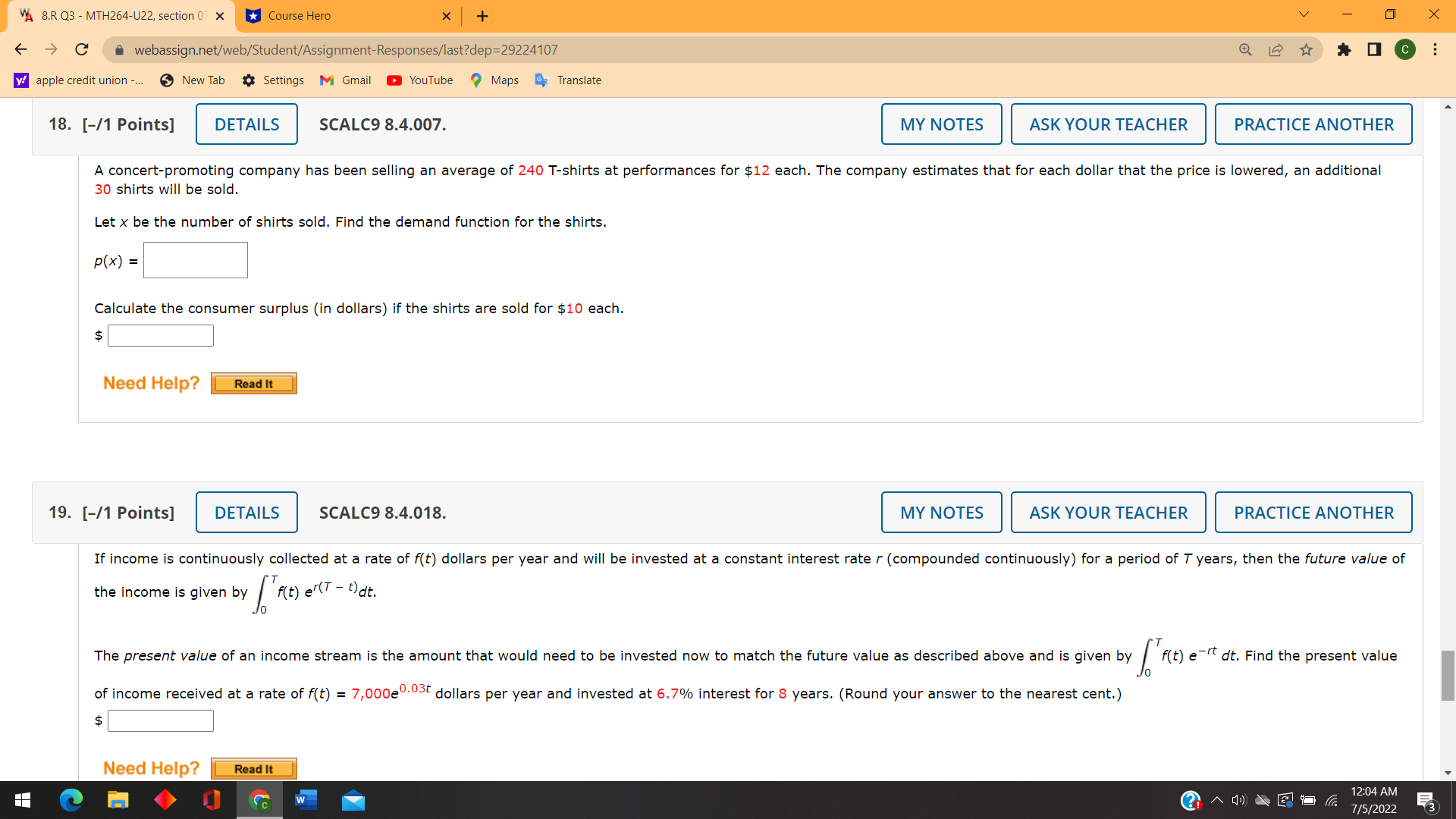The image size is (1456, 819).
Task: Open the Gmail bookmark
Action: pyautogui.click(x=345, y=80)
